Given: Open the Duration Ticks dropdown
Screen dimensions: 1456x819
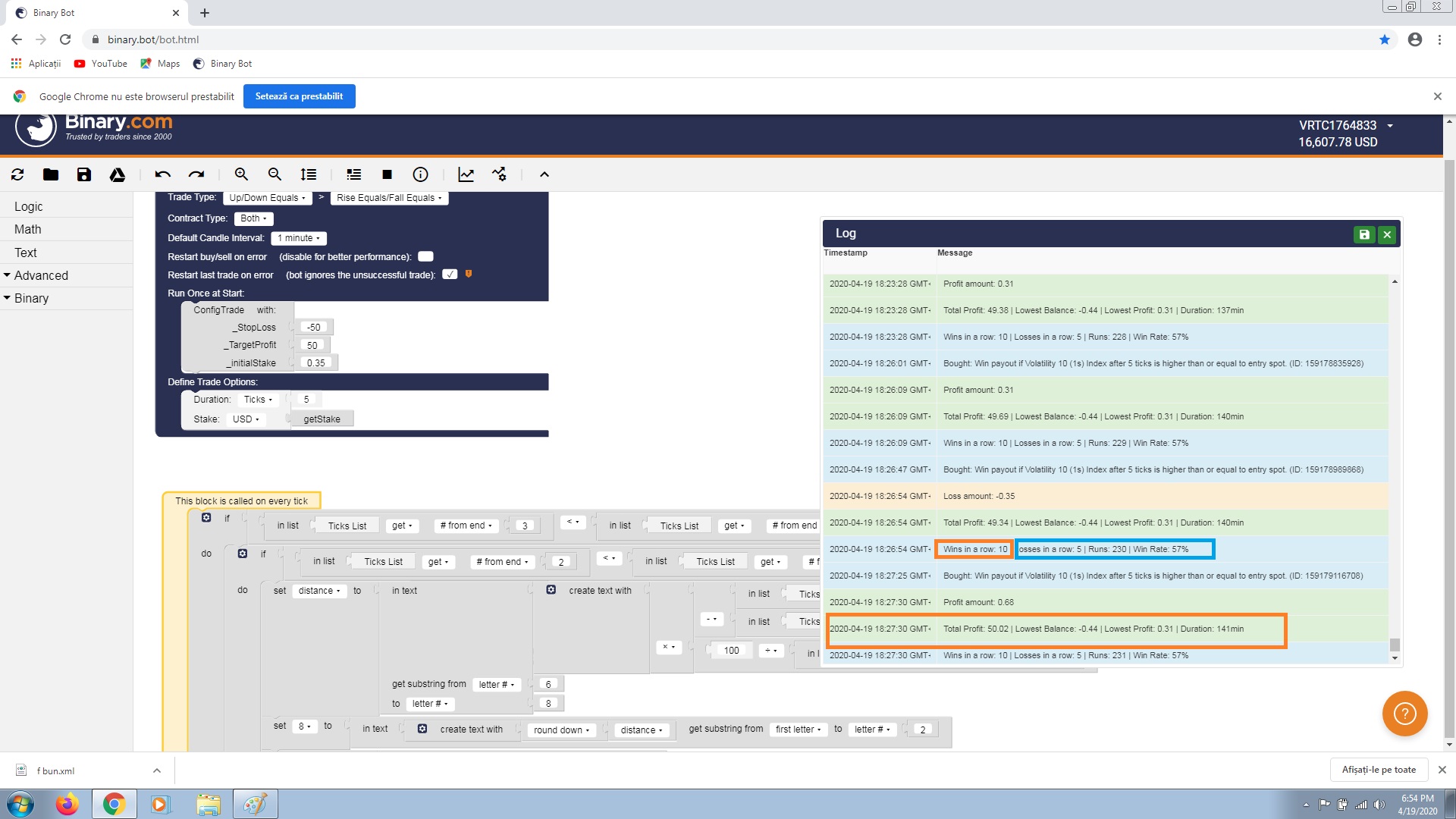Looking at the screenshot, I should tap(258, 400).
